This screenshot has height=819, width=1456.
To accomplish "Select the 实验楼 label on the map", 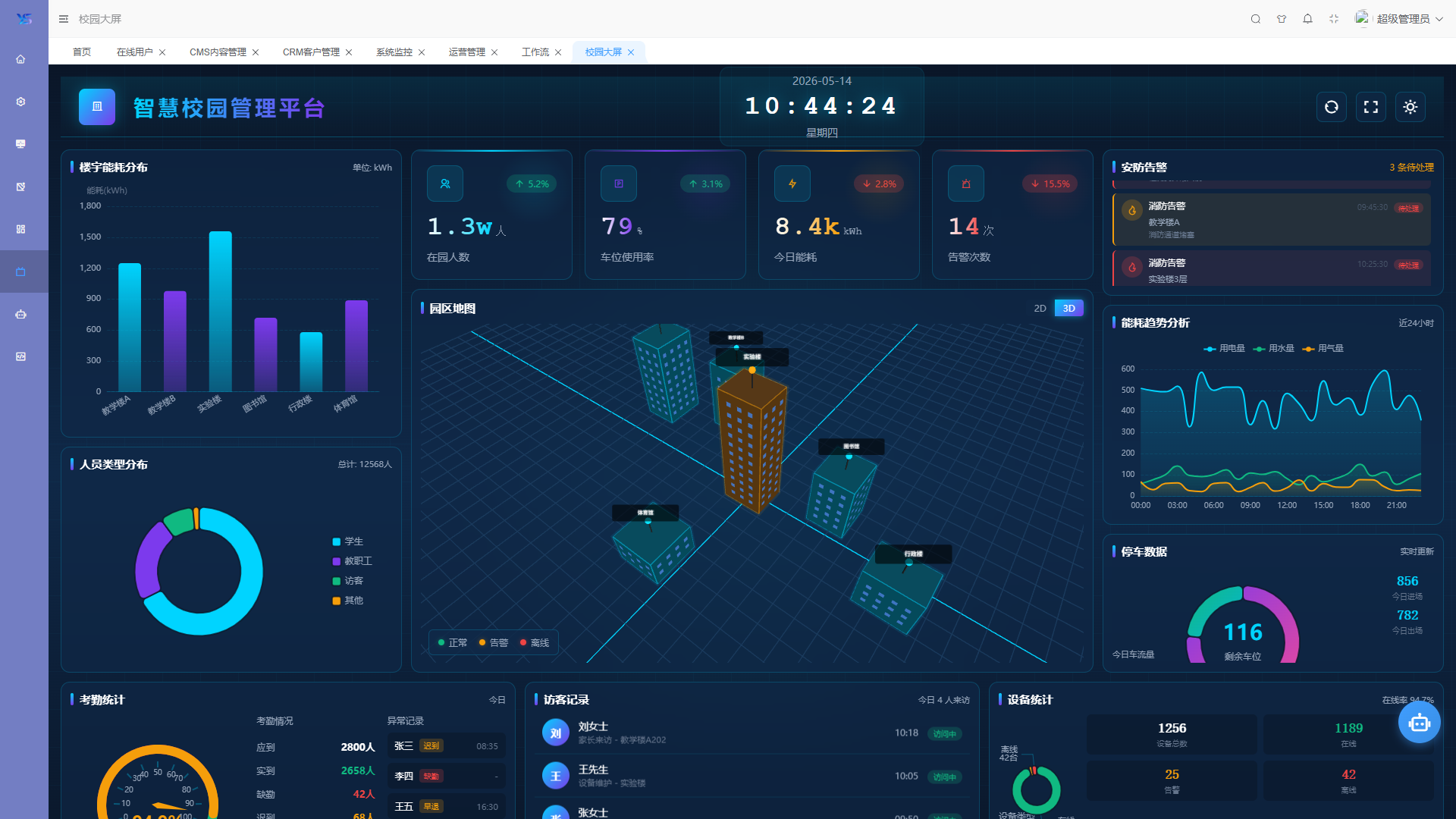I will coord(752,356).
